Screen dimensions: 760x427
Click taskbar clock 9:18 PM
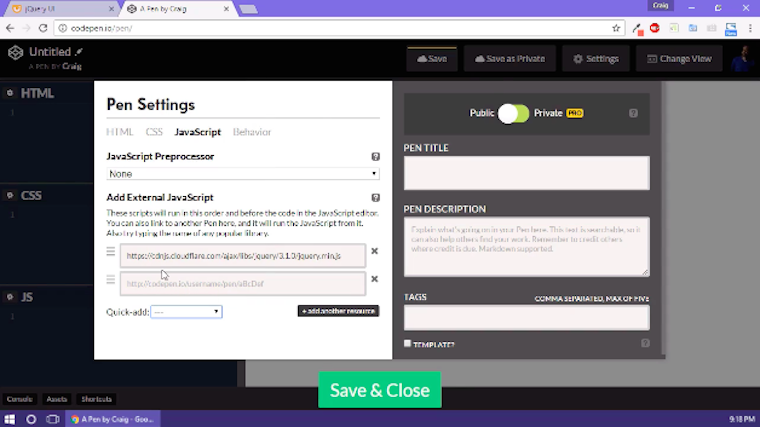pos(742,419)
